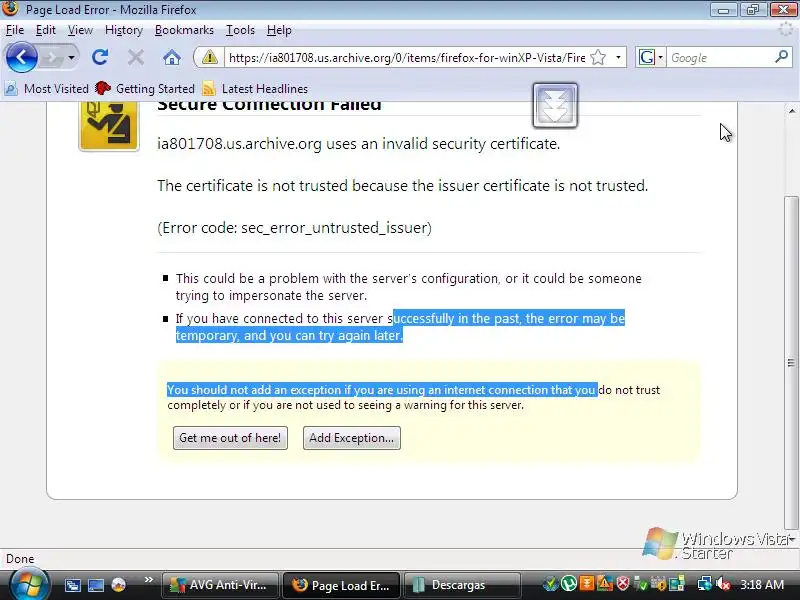Open the History menu
The image size is (800, 600).
pyautogui.click(x=123, y=30)
